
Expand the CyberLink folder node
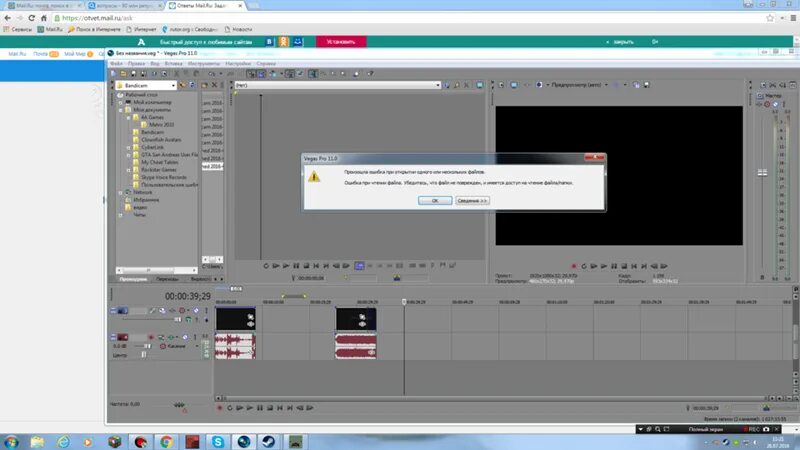(x=129, y=147)
